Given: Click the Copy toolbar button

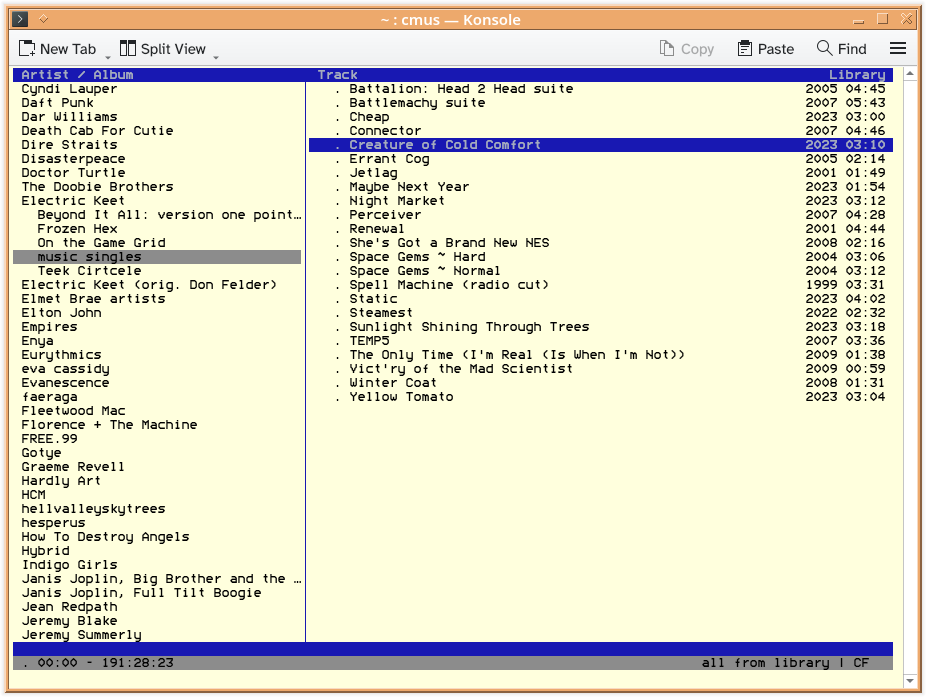Looking at the screenshot, I should pyautogui.click(x=687, y=49).
